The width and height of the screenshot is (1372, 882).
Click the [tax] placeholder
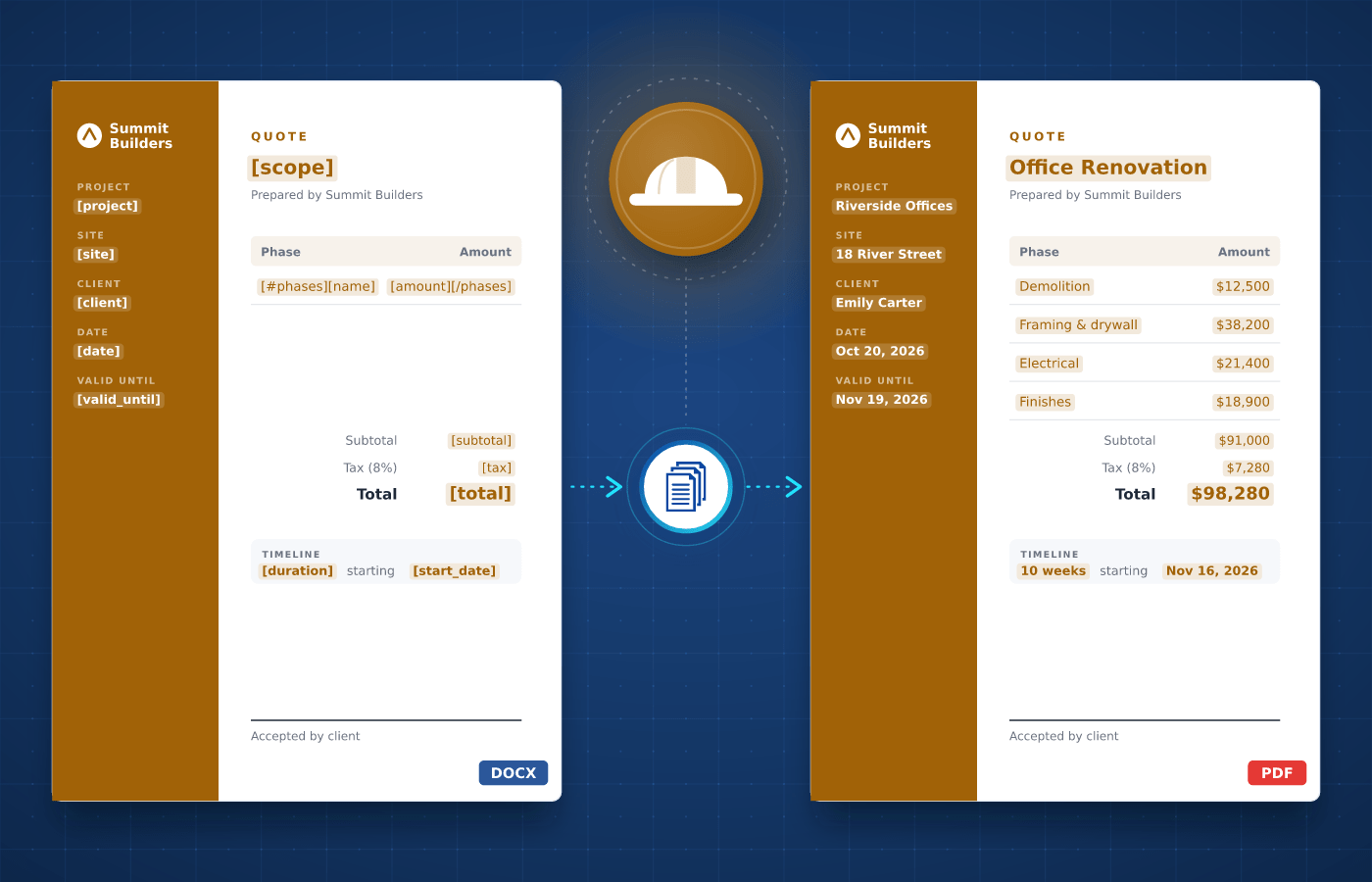497,468
